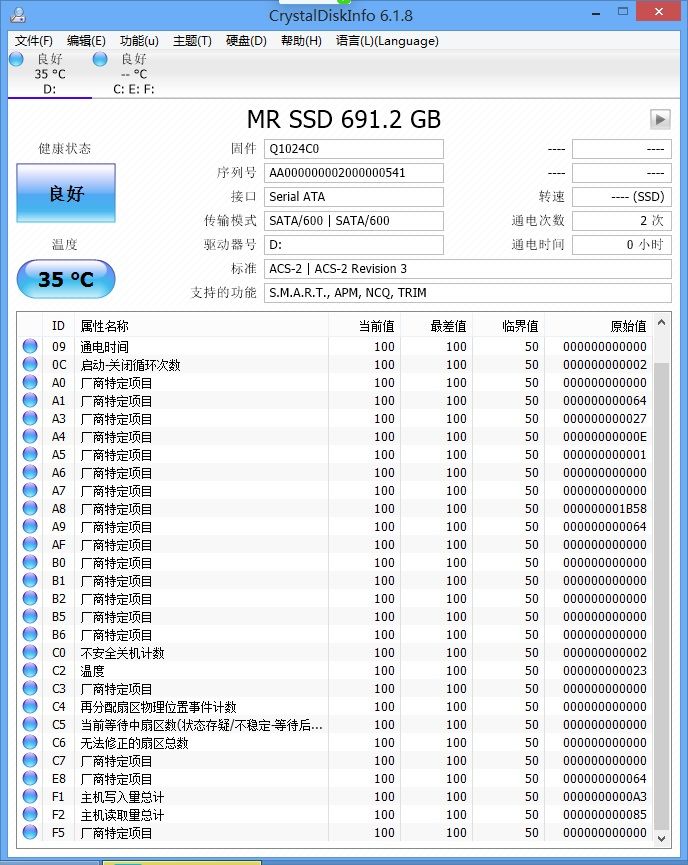The height and width of the screenshot is (865, 688).
Task: Open the 语言(L)(Language) menu
Action: coord(387,41)
